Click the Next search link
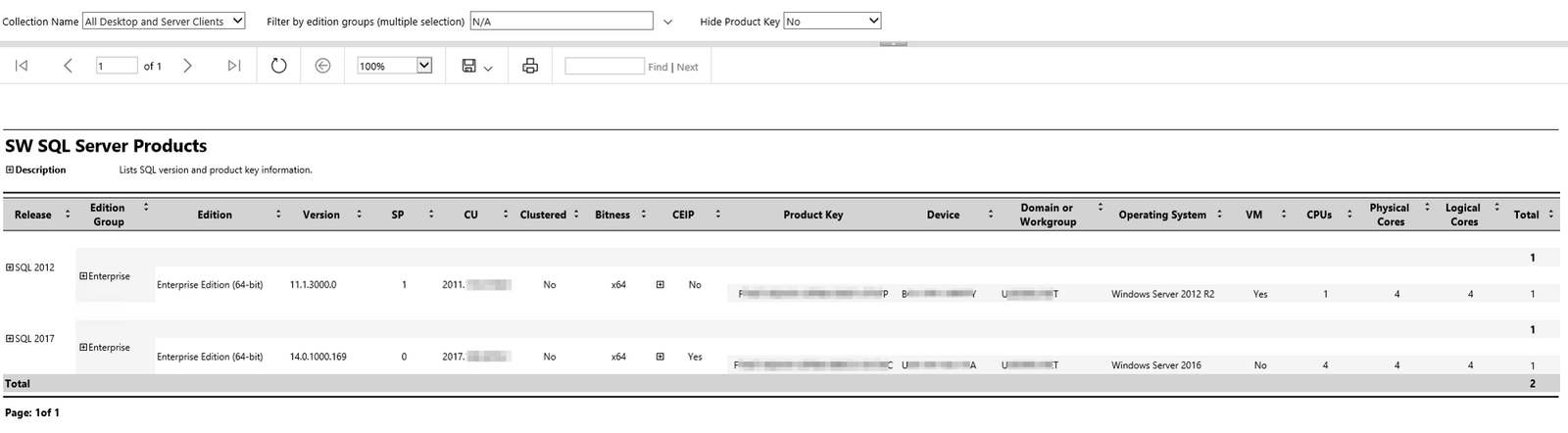This screenshot has width=1568, height=433. point(687,67)
